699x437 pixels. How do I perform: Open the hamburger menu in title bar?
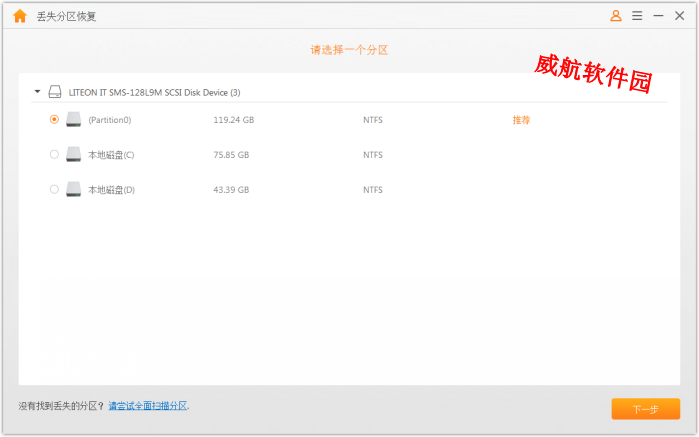(637, 16)
